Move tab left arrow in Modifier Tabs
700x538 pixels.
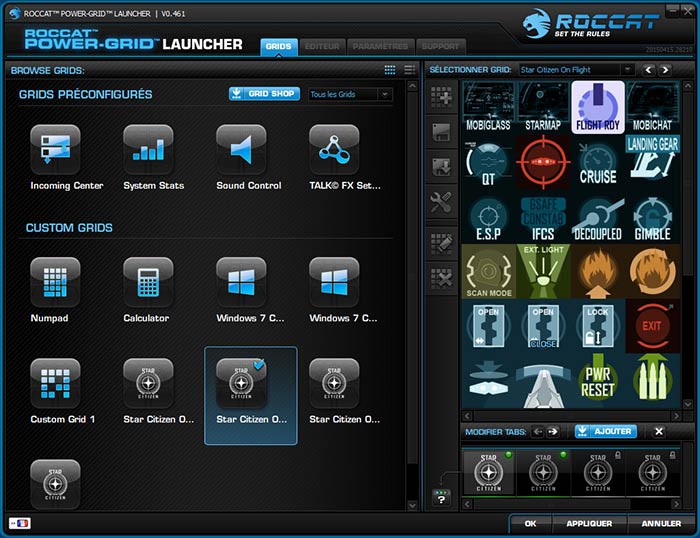click(538, 432)
